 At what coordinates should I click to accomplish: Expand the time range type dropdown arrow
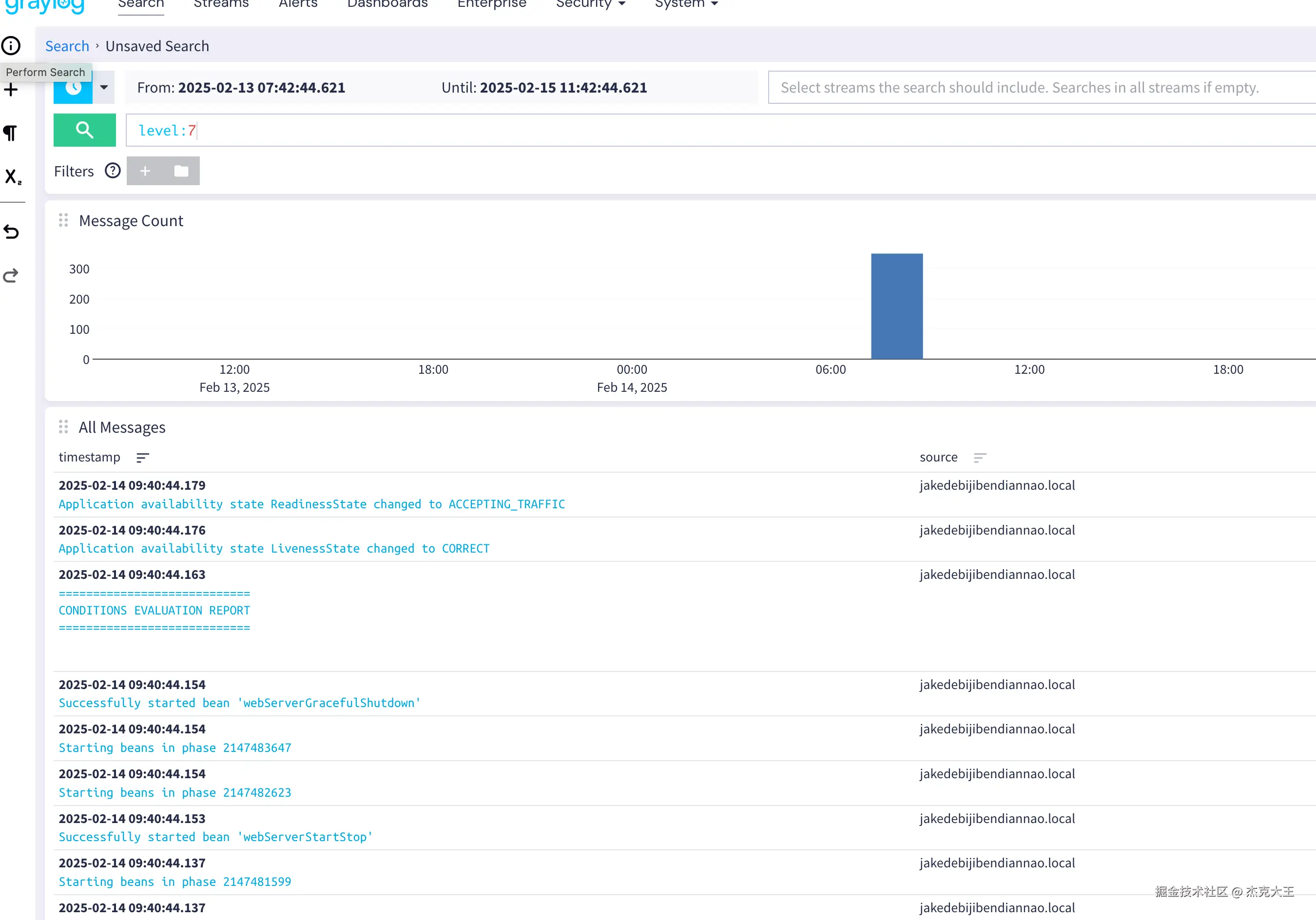pos(104,88)
